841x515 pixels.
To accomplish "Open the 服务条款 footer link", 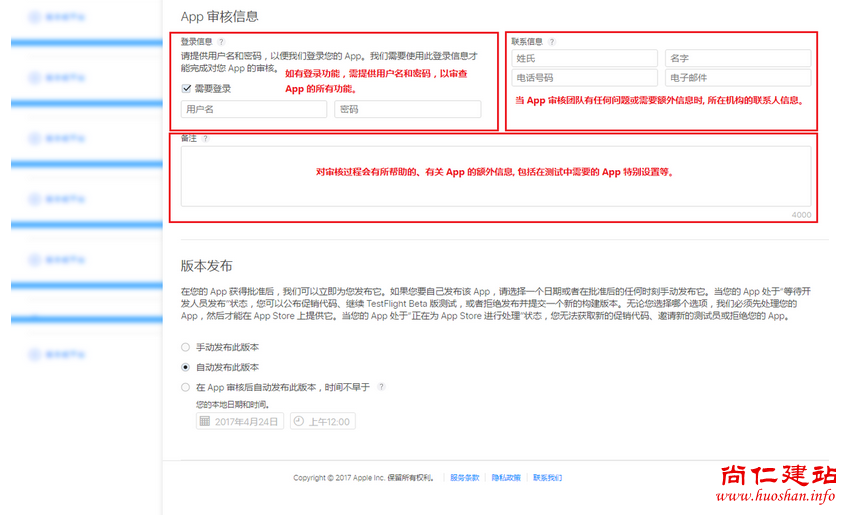I will point(464,478).
